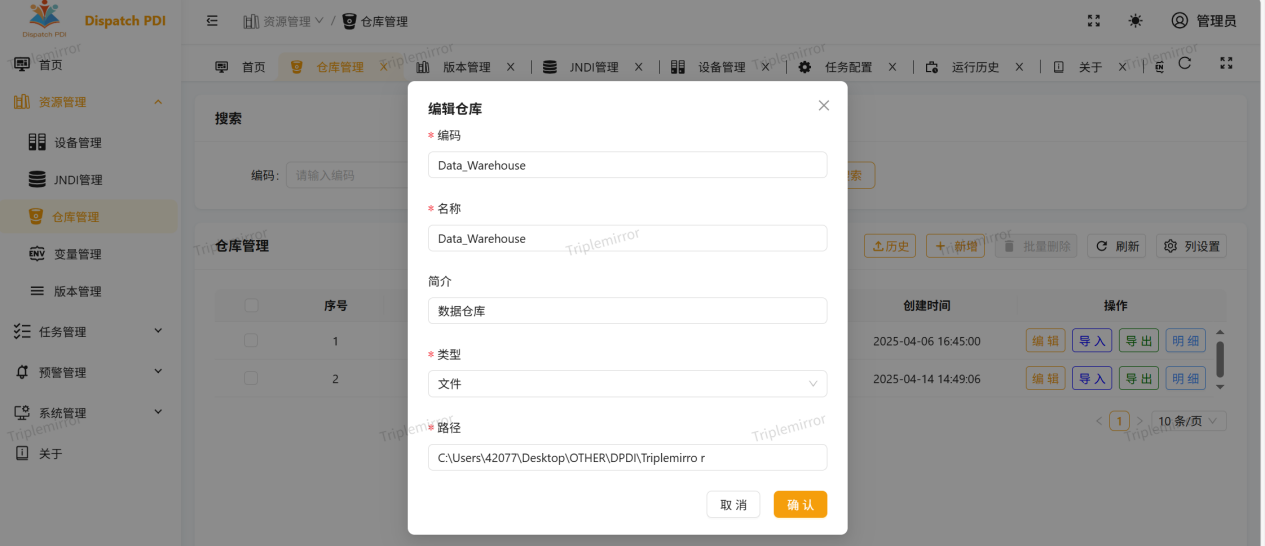Open 版本管理 in the sidebar

78,291
